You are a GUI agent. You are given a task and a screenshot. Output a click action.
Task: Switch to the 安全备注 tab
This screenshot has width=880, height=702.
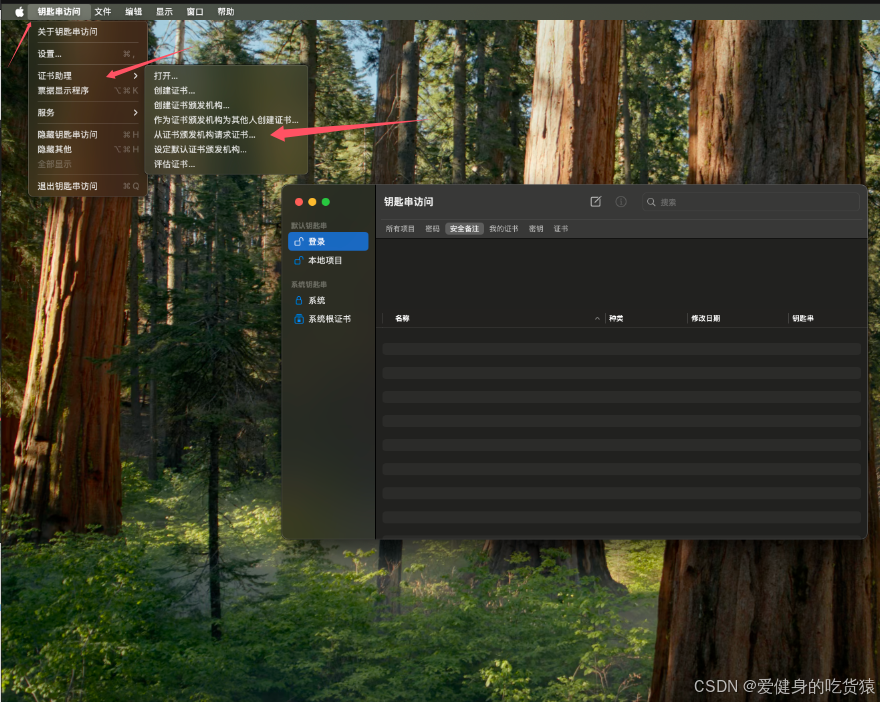(x=464, y=229)
